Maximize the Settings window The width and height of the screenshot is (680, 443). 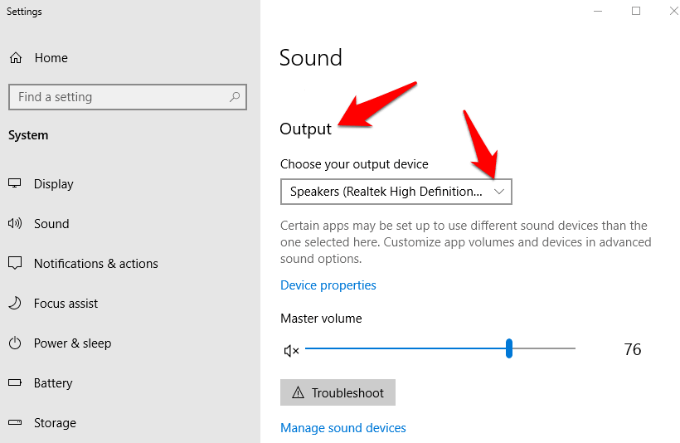coord(636,11)
